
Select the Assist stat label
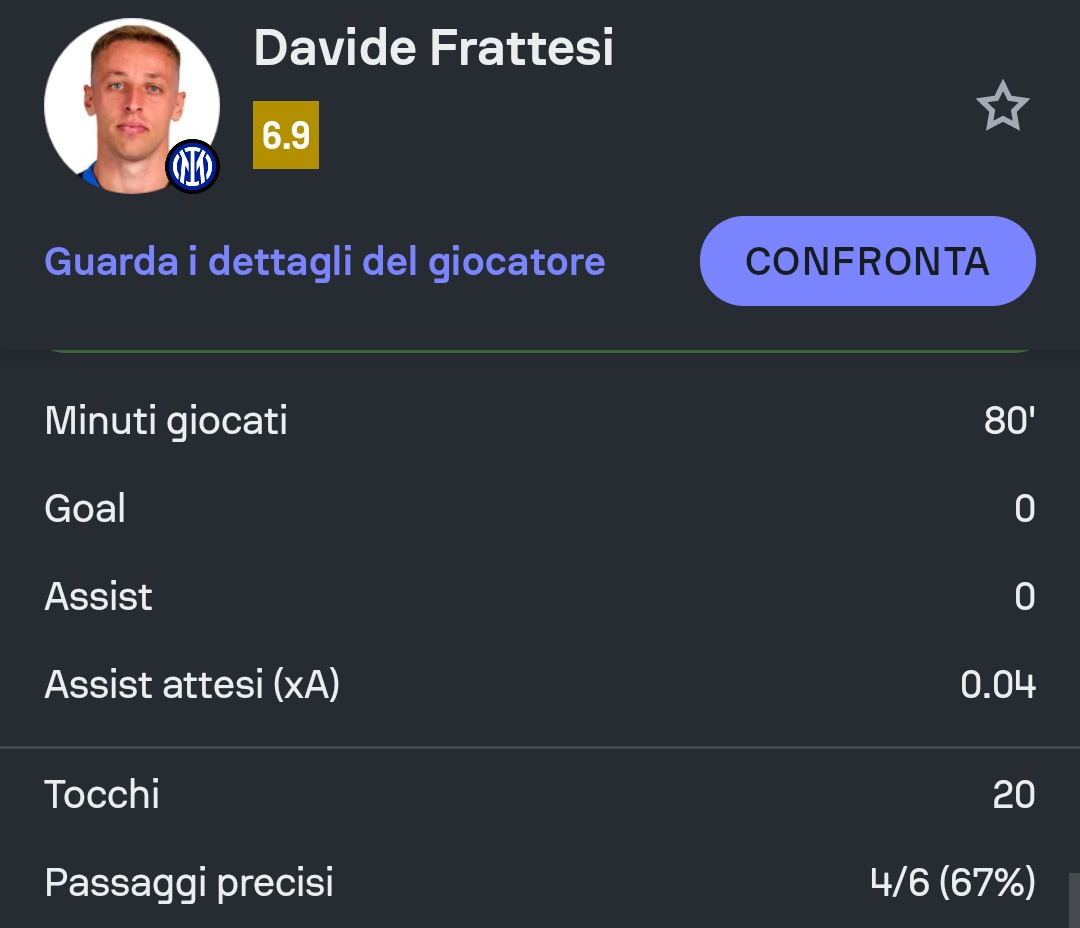pyautogui.click(x=98, y=596)
